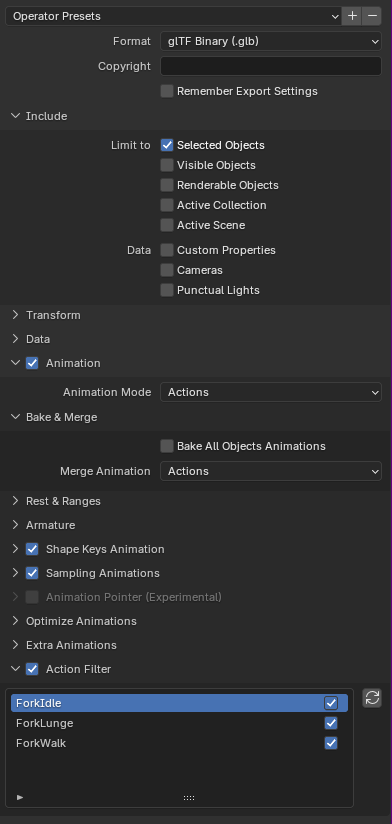Image resolution: width=392 pixels, height=824 pixels.
Task: Uncheck ForkLunge in action filter
Action: (x=331, y=723)
